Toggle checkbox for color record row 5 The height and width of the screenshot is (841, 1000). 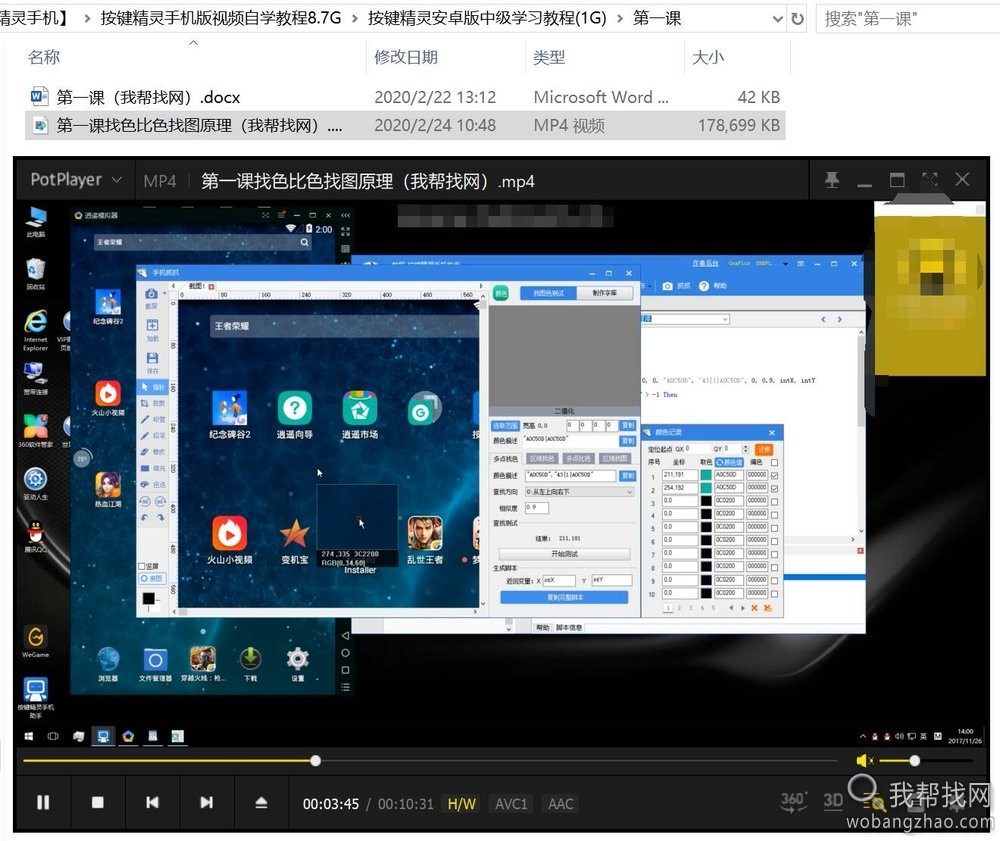coord(774,528)
